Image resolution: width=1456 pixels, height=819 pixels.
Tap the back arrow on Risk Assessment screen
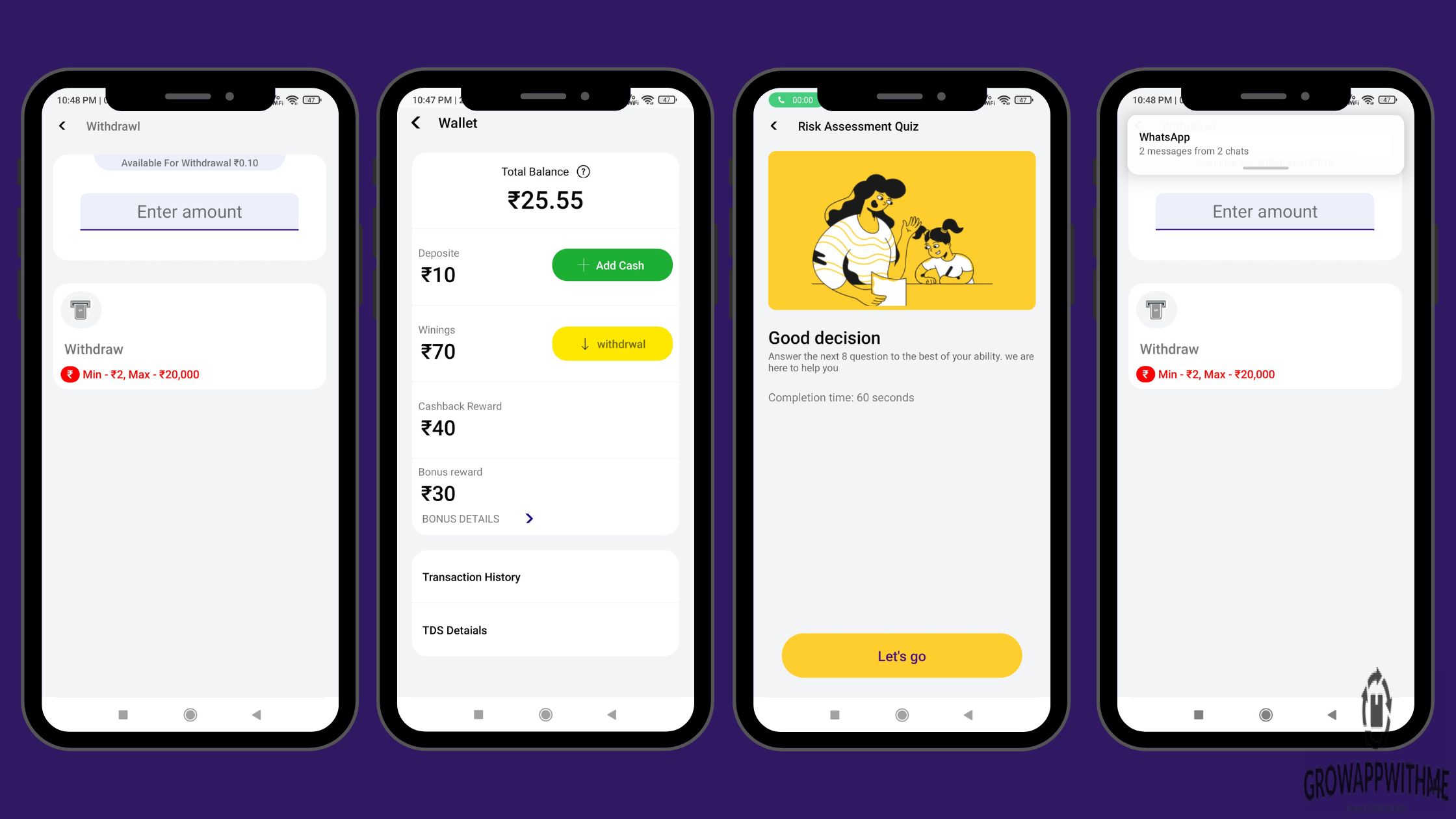(775, 126)
